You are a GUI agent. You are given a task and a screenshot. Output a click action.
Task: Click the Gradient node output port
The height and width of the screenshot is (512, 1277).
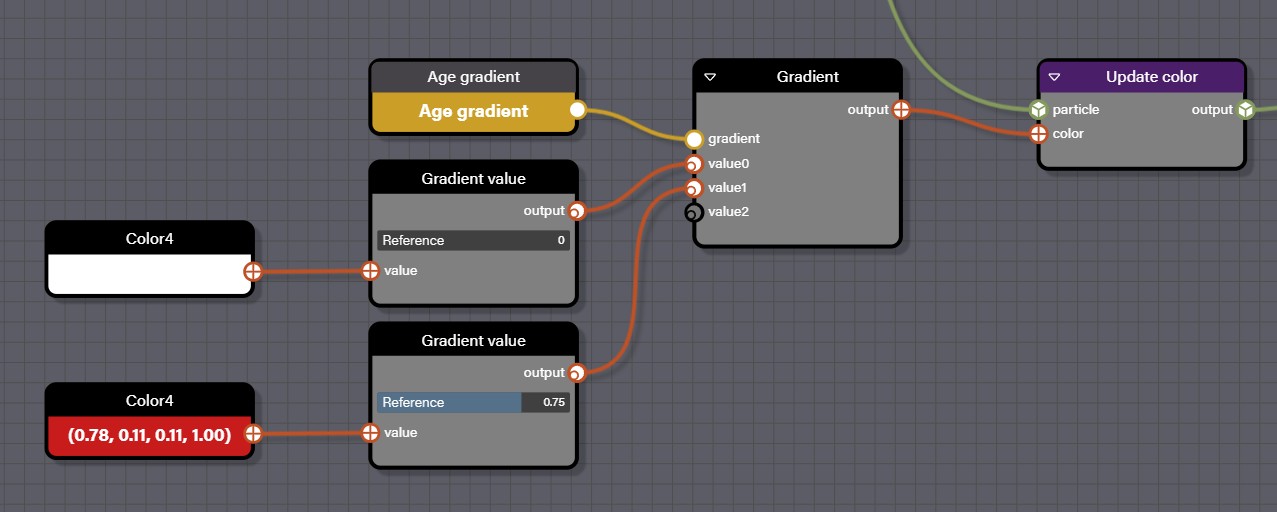900,110
